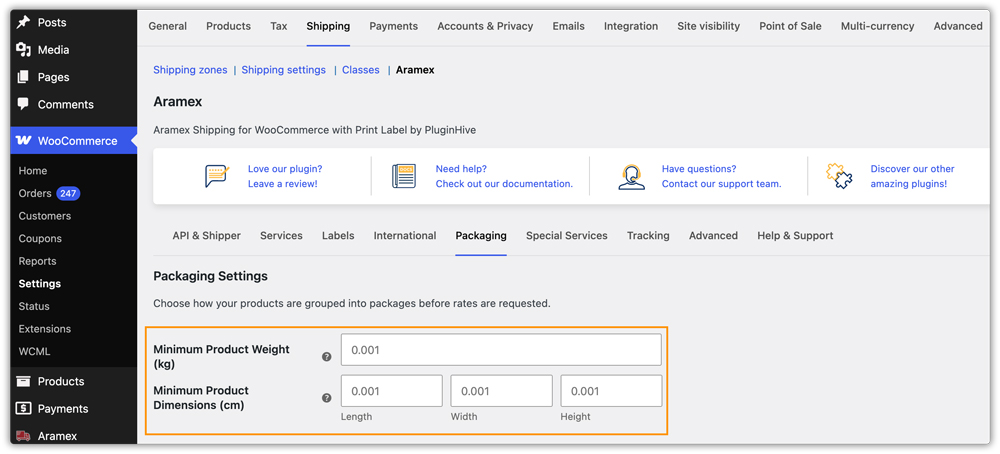This screenshot has height=454, width=1000.
Task: Switch to the Point of Sale tab
Action: click(790, 26)
